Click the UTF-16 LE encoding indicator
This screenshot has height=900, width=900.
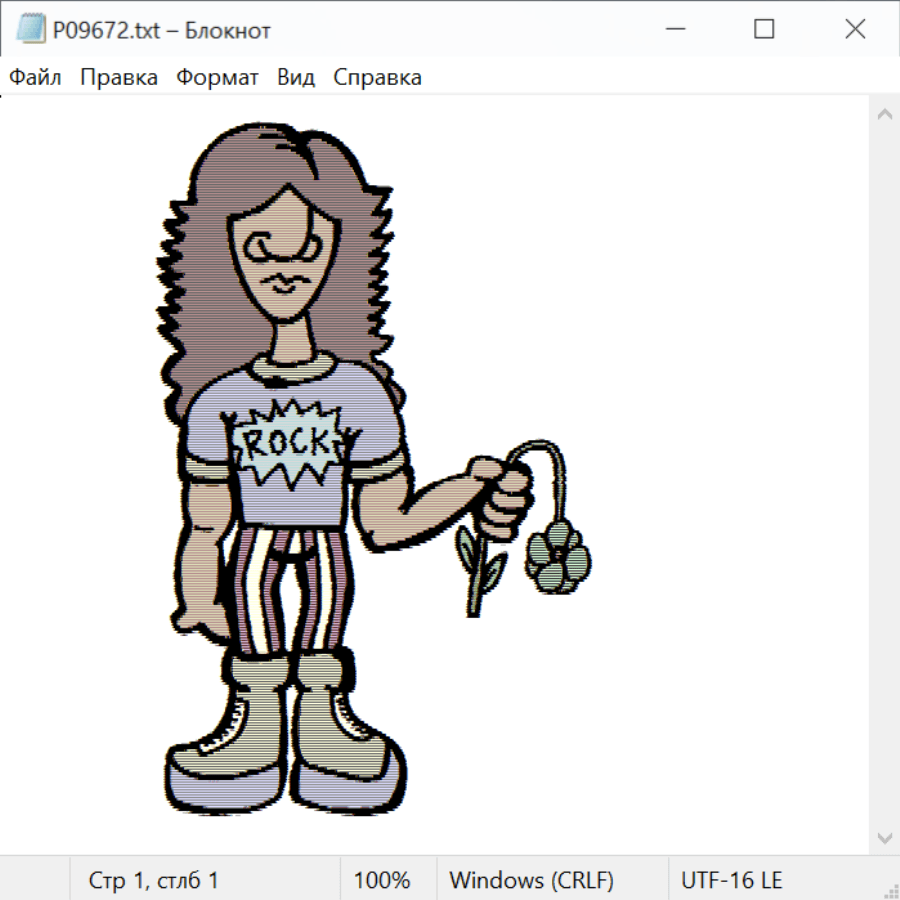731,881
